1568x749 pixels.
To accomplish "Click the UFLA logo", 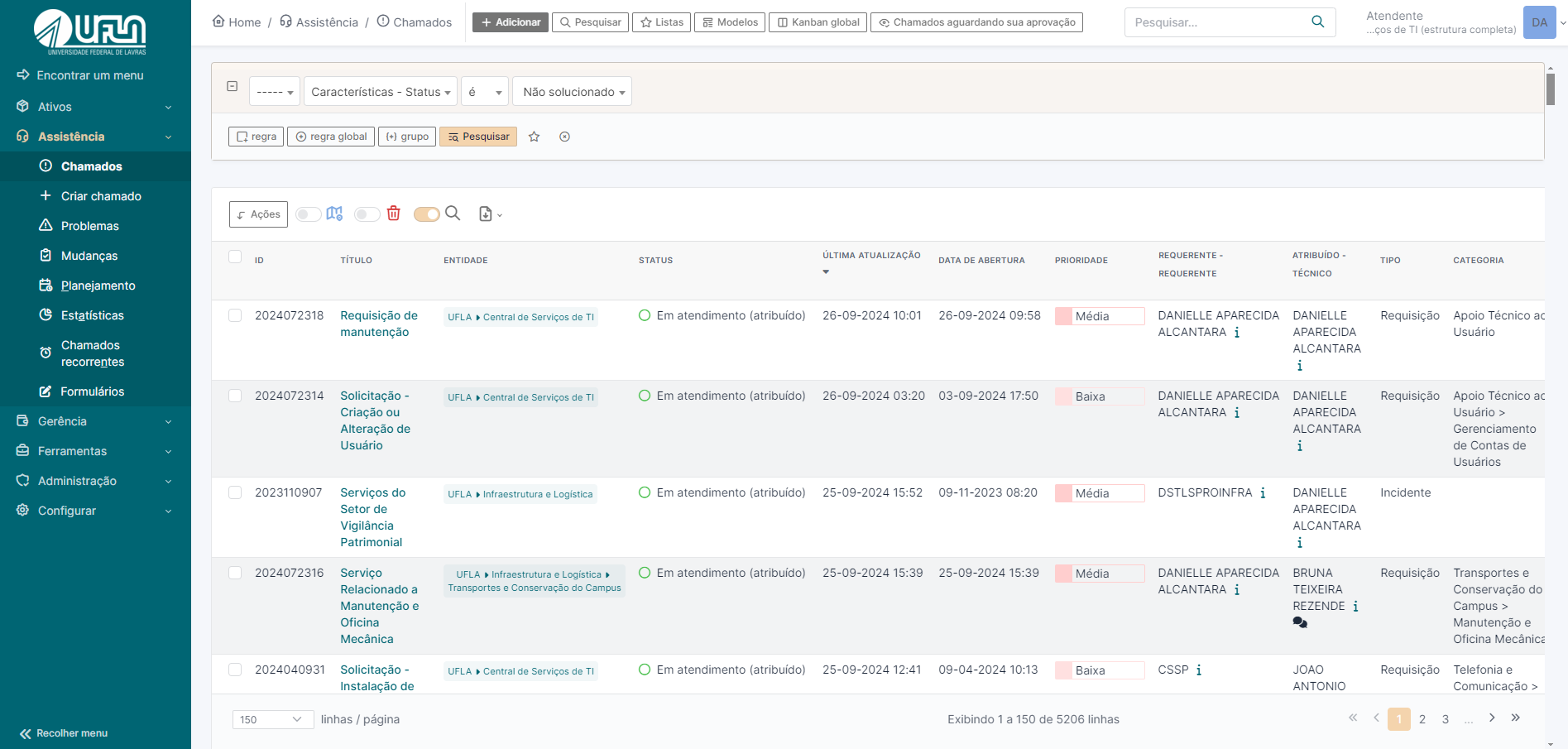I will point(90,32).
